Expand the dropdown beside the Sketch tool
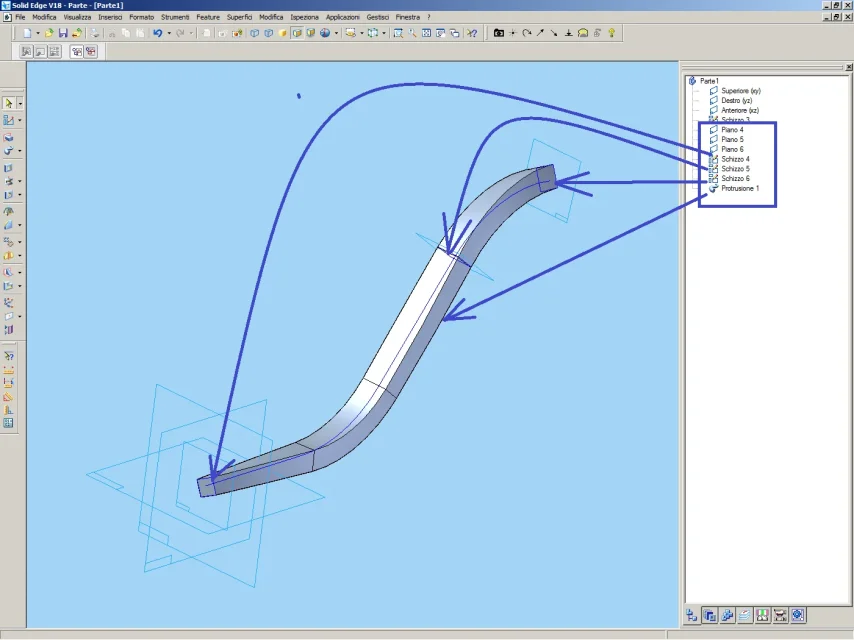 point(20,120)
